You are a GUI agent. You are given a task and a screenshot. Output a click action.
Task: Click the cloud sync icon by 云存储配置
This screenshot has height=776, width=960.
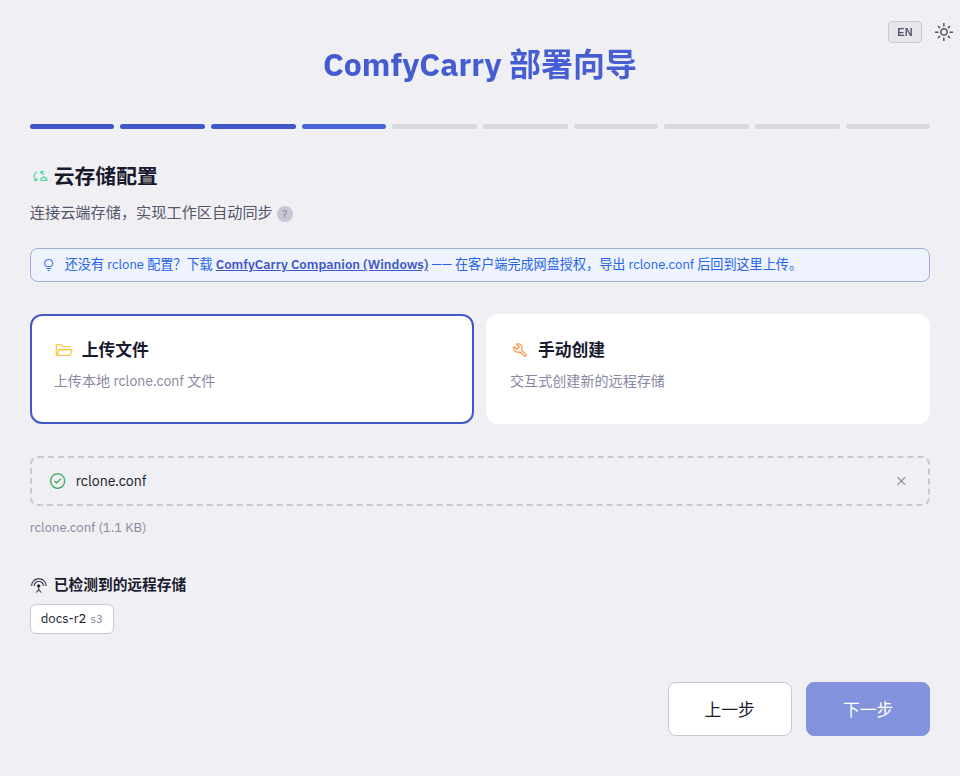point(40,176)
